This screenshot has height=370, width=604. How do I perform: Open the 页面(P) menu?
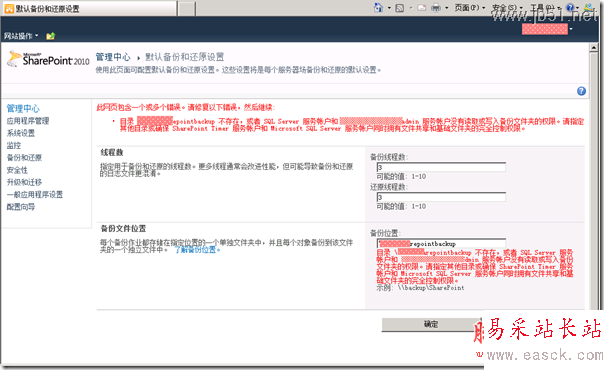(x=470, y=8)
